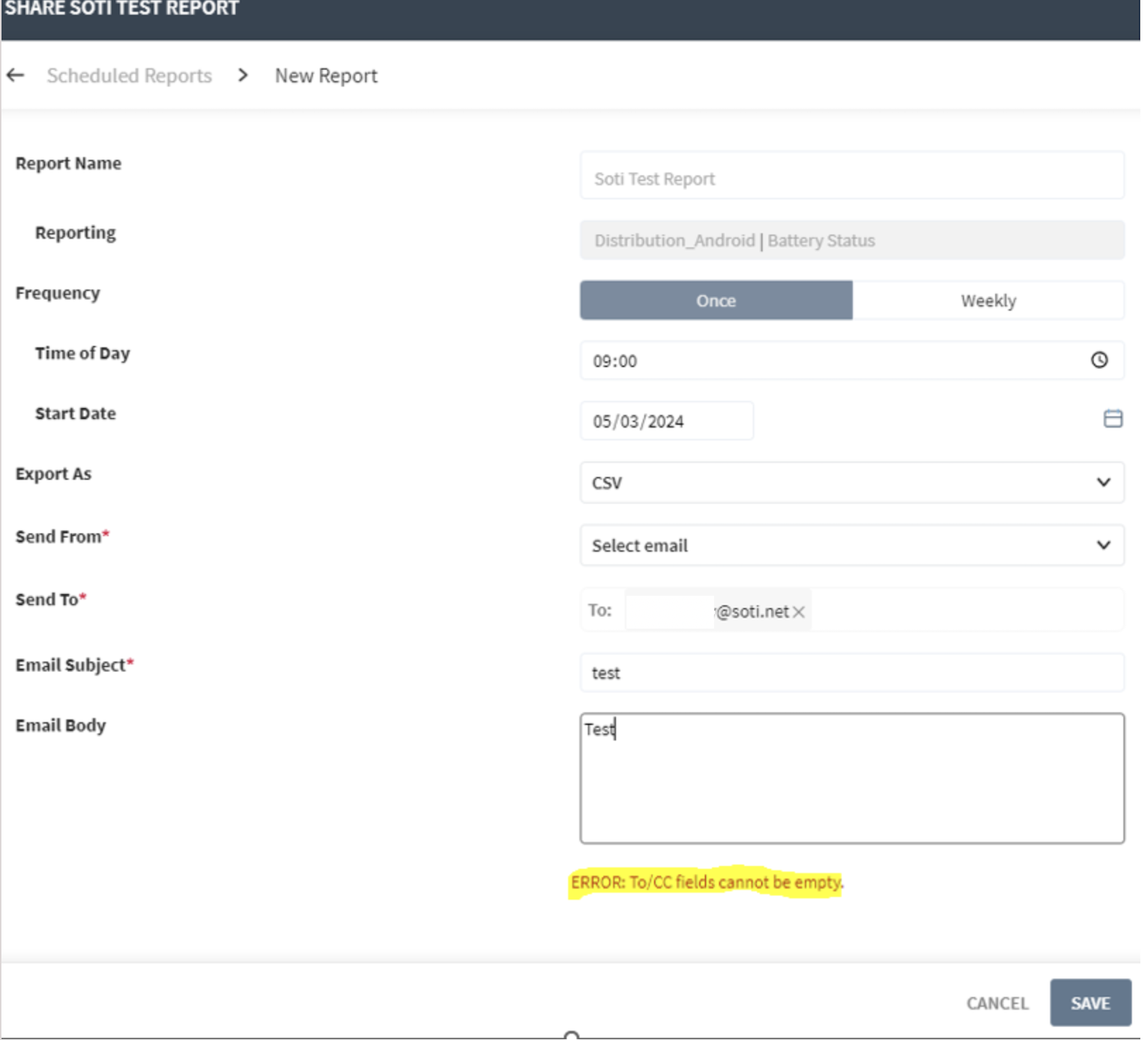Open the clock time picker icon

point(1099,360)
